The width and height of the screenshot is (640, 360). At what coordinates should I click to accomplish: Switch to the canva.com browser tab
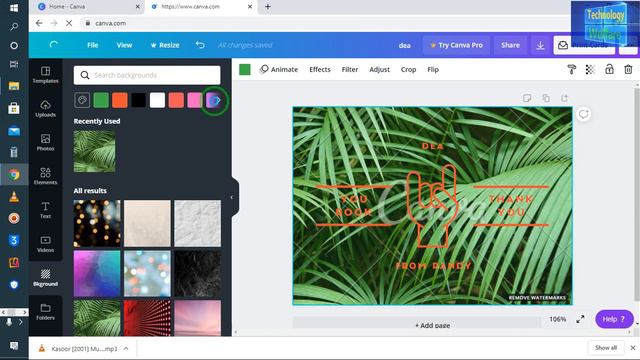click(201, 7)
